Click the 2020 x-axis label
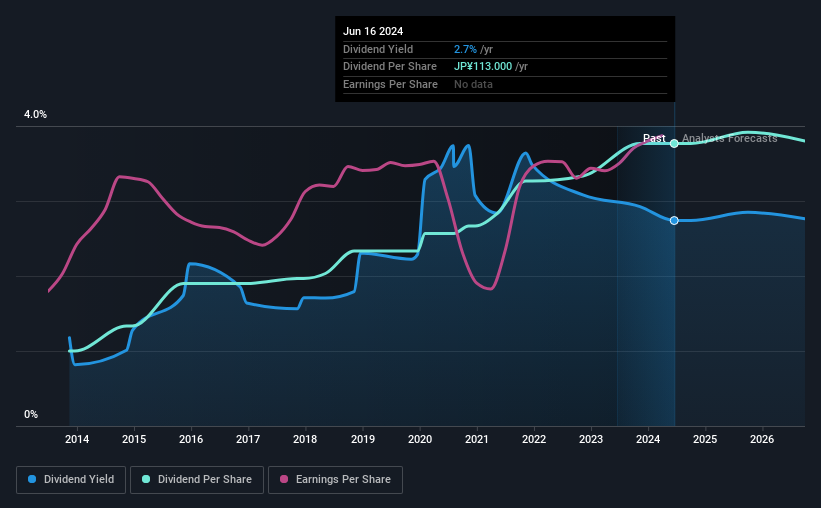Viewport: 821px width, 508px height. click(x=420, y=439)
